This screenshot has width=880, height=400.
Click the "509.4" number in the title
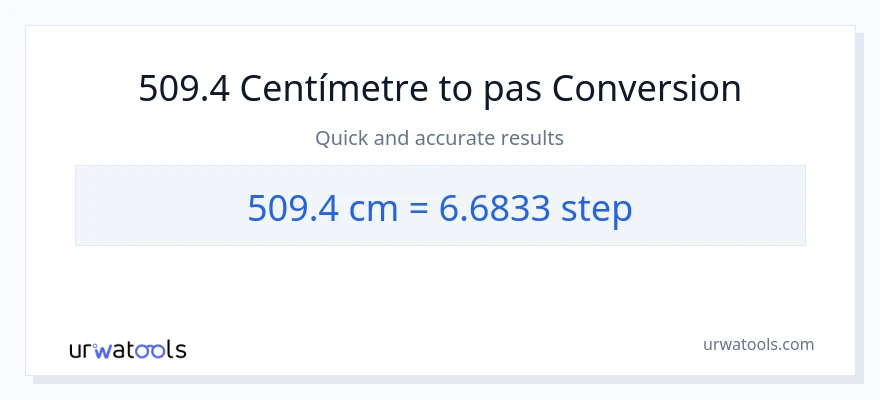(x=185, y=89)
